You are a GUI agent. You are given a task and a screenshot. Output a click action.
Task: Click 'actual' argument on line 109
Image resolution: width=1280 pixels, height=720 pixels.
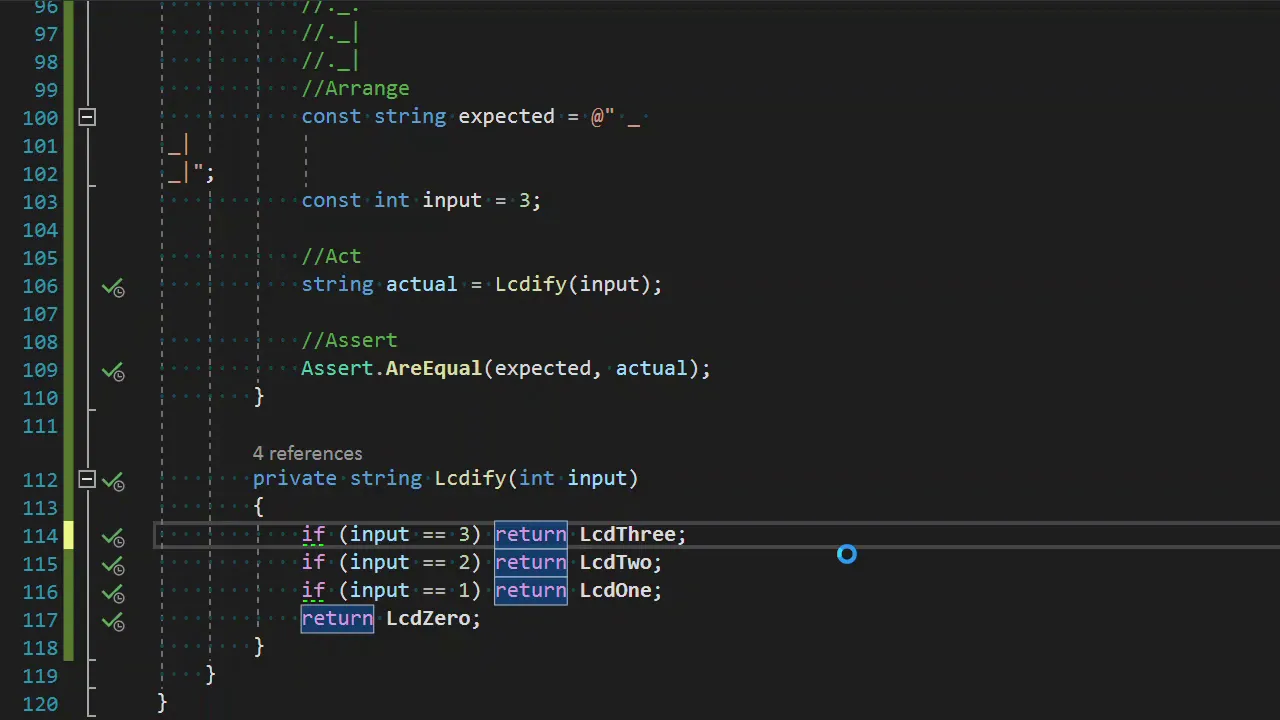pyautogui.click(x=651, y=368)
